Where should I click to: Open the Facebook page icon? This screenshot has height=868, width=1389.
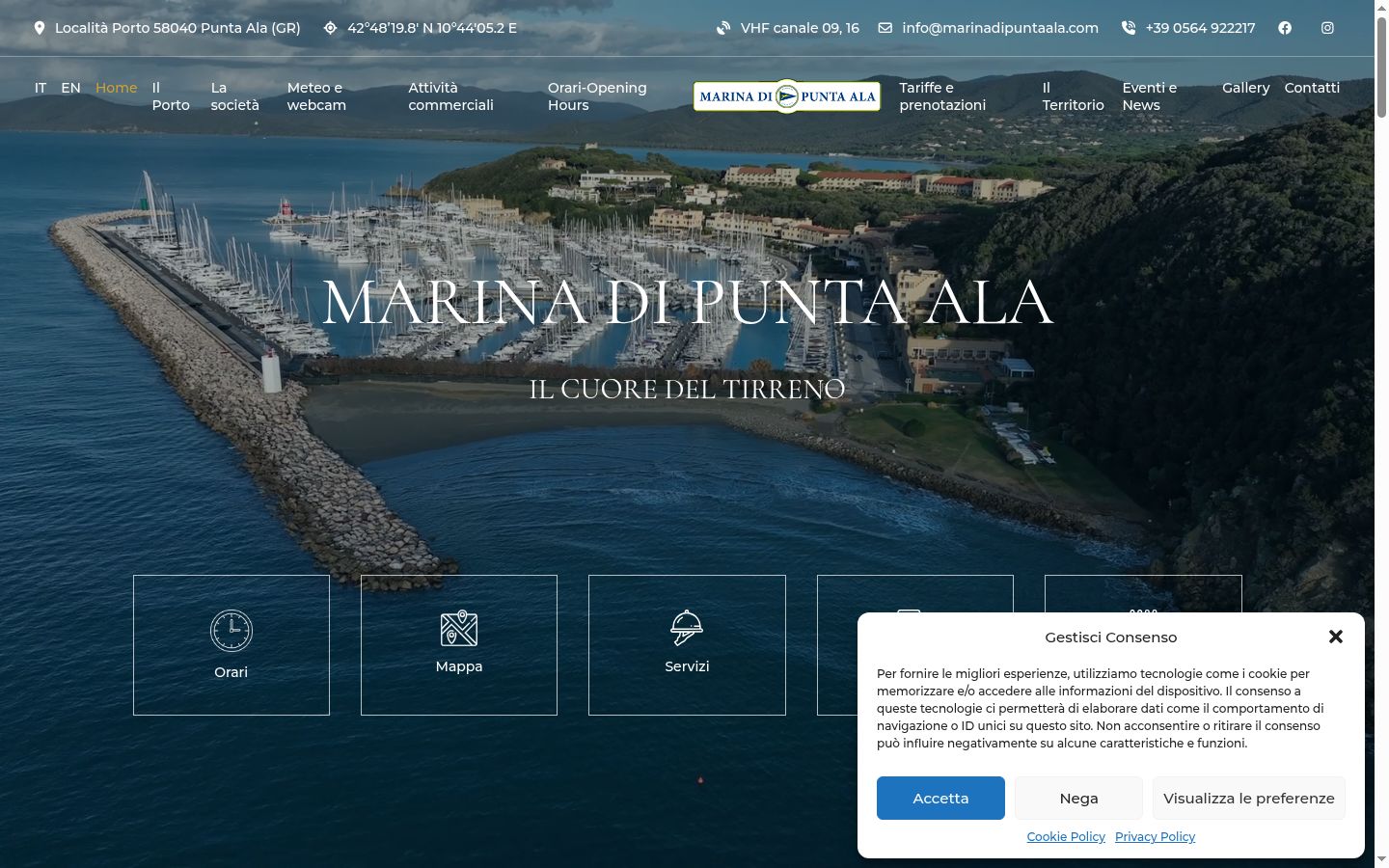1285,28
